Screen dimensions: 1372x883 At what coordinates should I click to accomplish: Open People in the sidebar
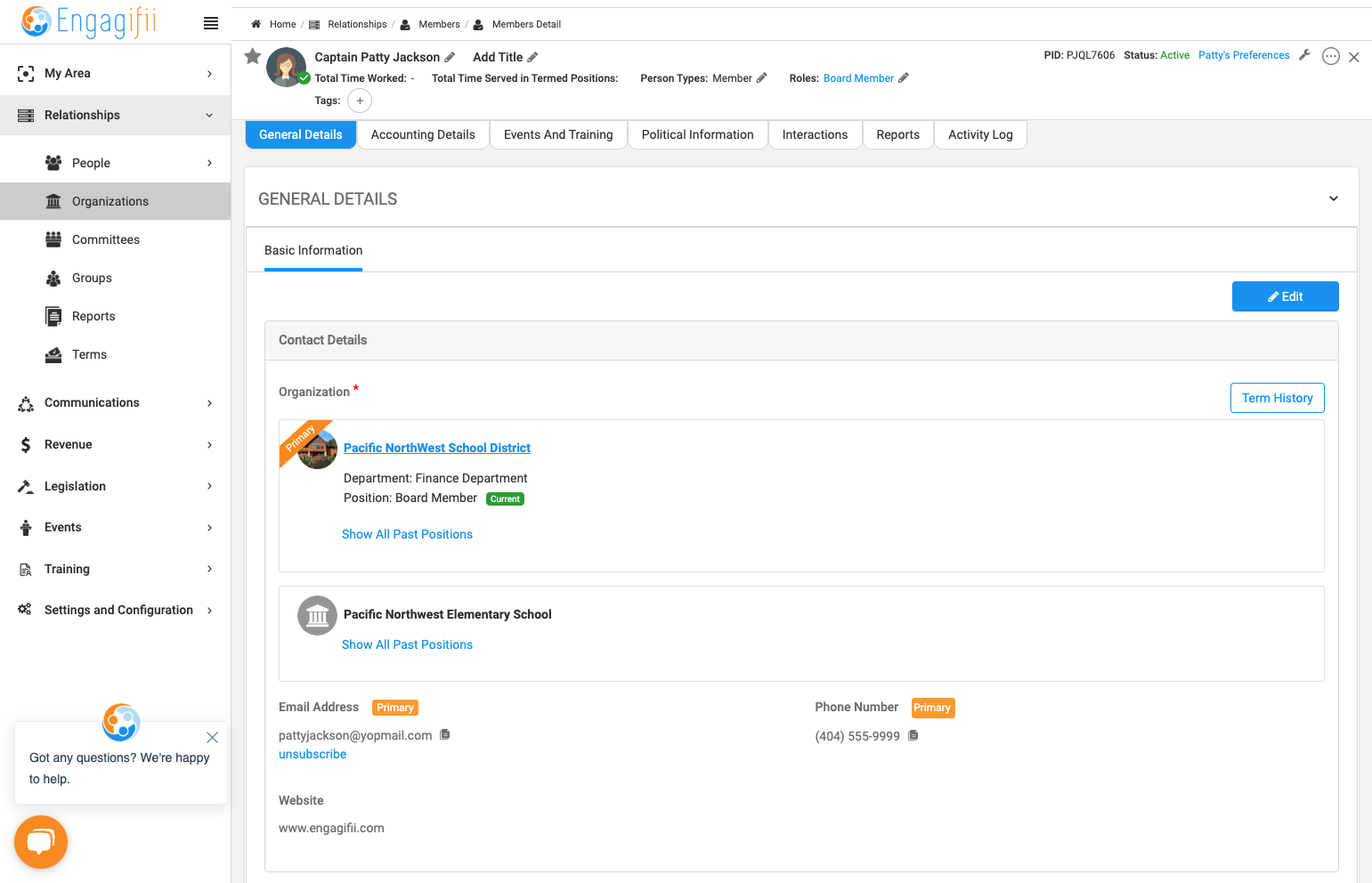[116, 163]
